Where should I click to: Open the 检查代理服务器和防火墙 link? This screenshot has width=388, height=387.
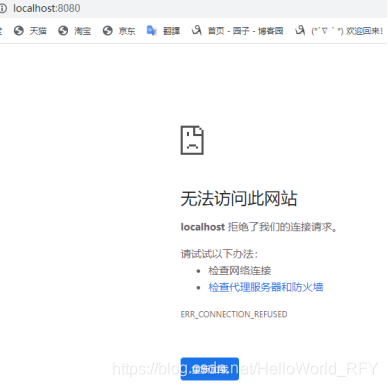tap(265, 287)
